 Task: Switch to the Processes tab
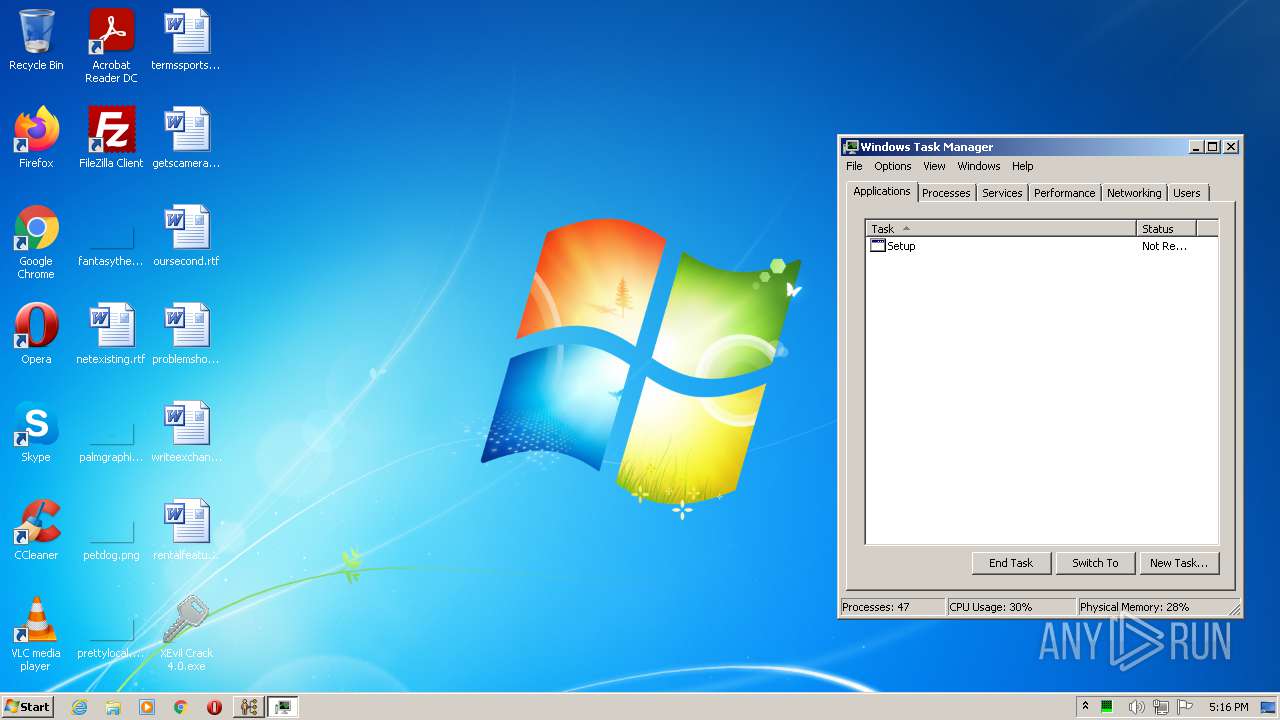click(946, 193)
